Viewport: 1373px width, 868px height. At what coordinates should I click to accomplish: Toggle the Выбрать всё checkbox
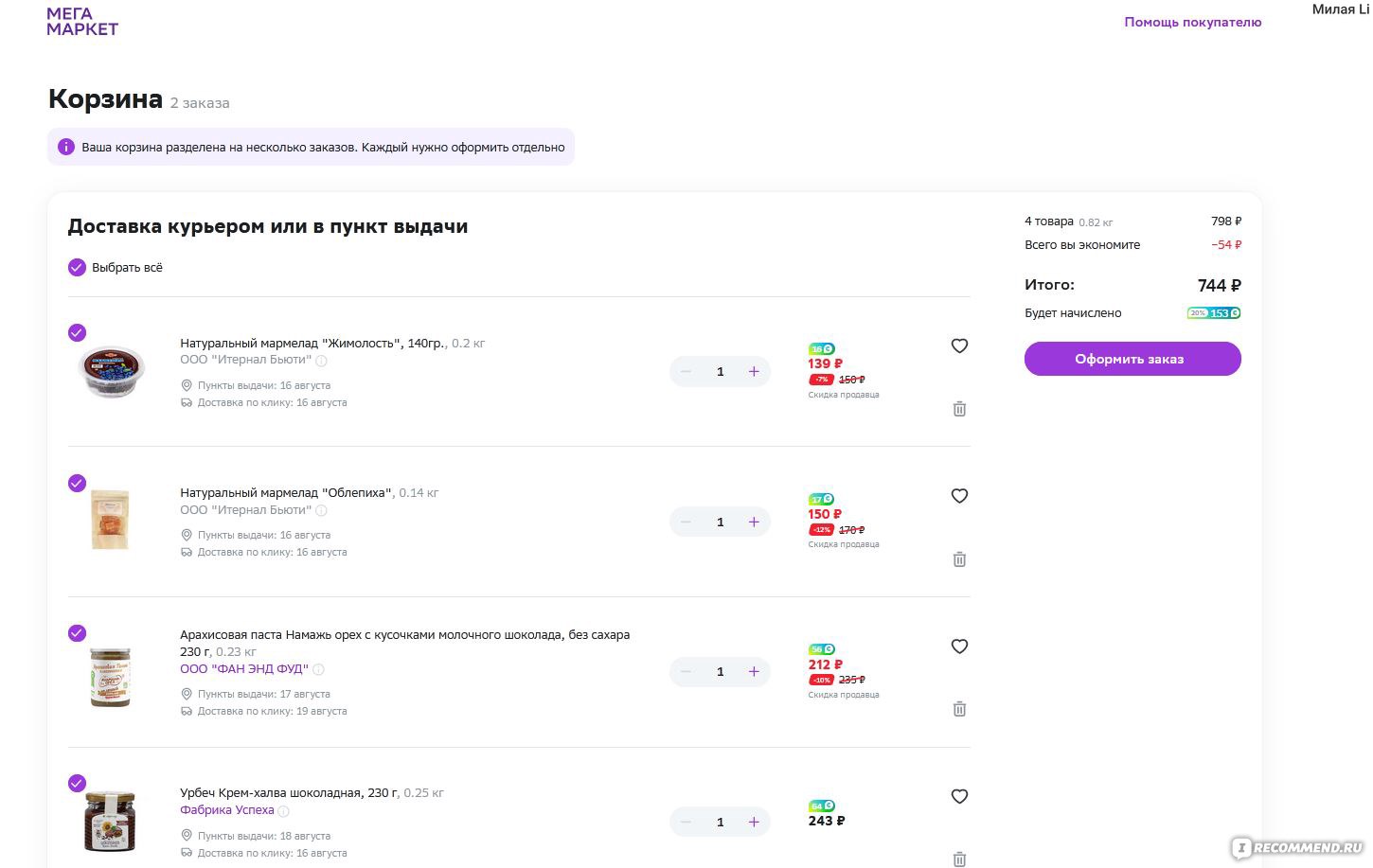coord(77,268)
